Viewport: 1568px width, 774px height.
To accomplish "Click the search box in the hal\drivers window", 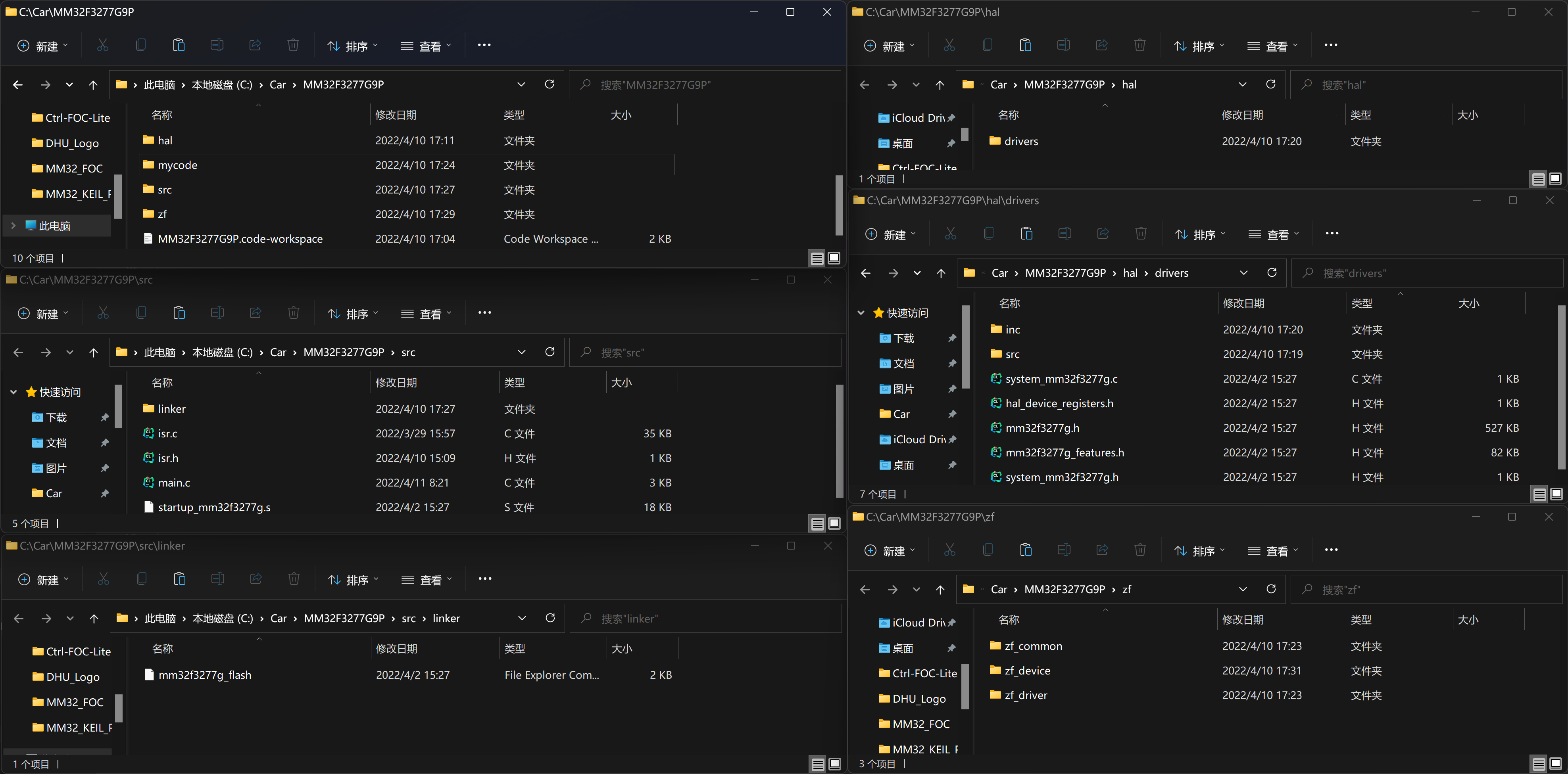I will 1424,273.
